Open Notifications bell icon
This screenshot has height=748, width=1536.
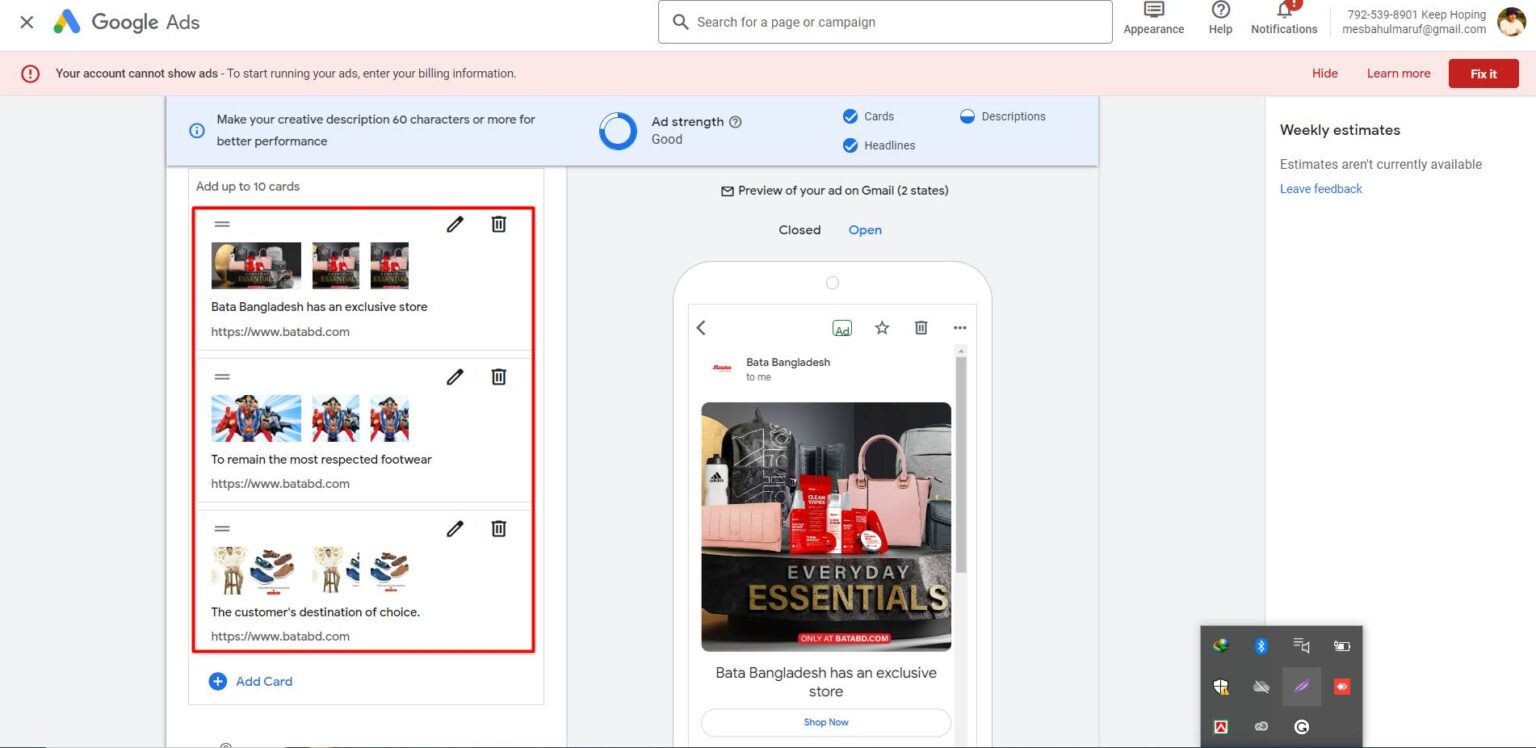[1284, 11]
